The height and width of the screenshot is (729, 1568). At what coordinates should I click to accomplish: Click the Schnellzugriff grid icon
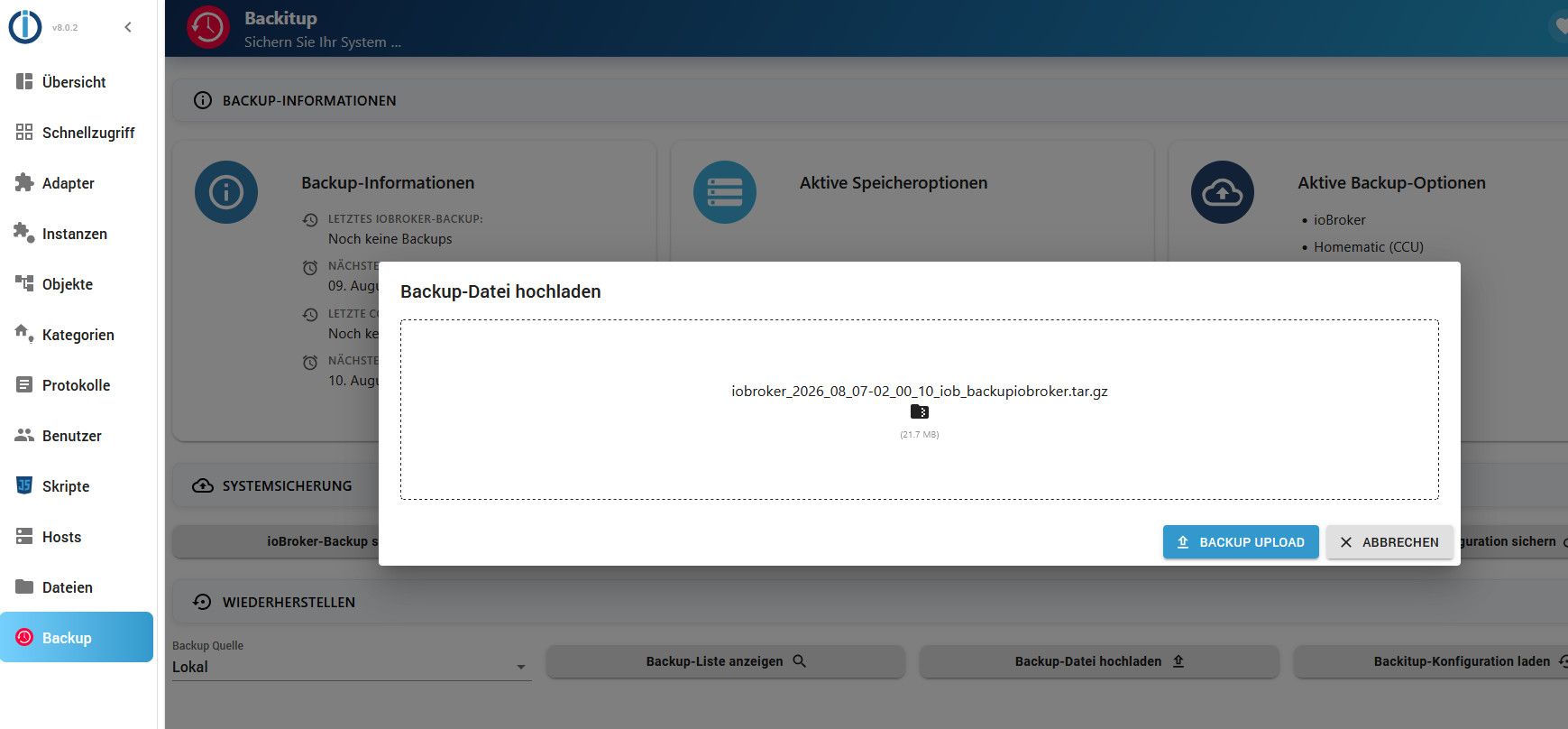point(24,132)
